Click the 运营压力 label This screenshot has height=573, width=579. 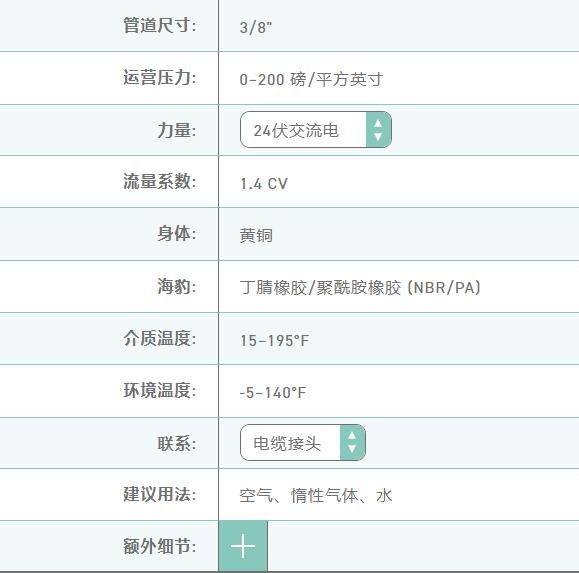click(x=160, y=78)
